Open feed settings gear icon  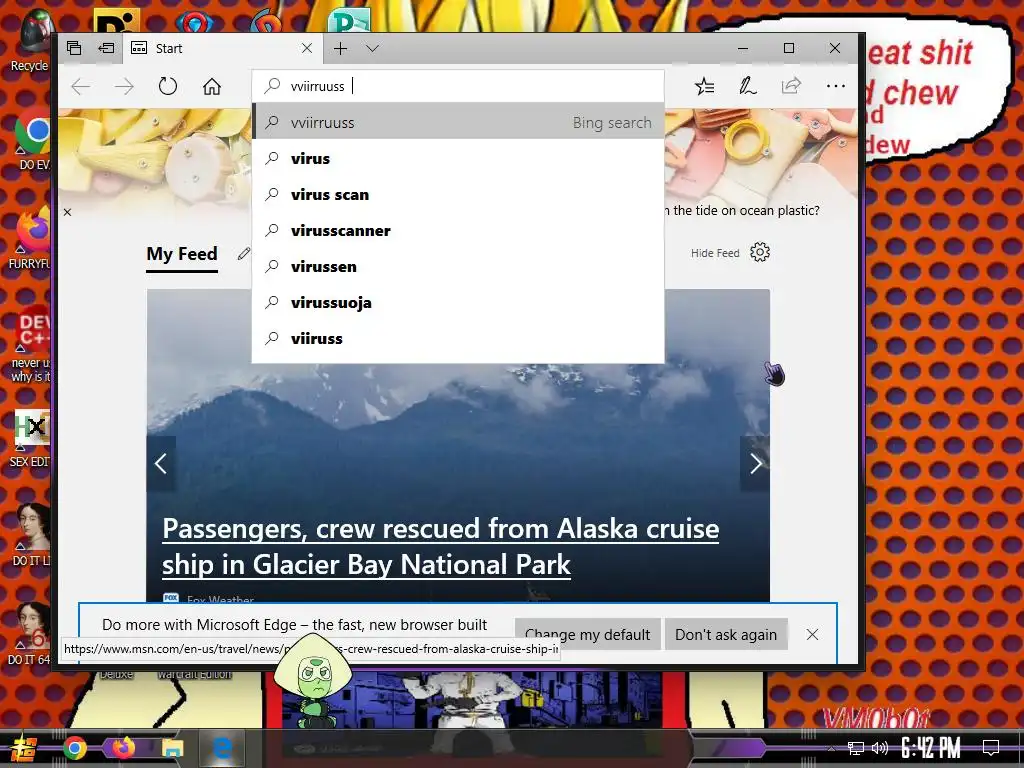760,252
